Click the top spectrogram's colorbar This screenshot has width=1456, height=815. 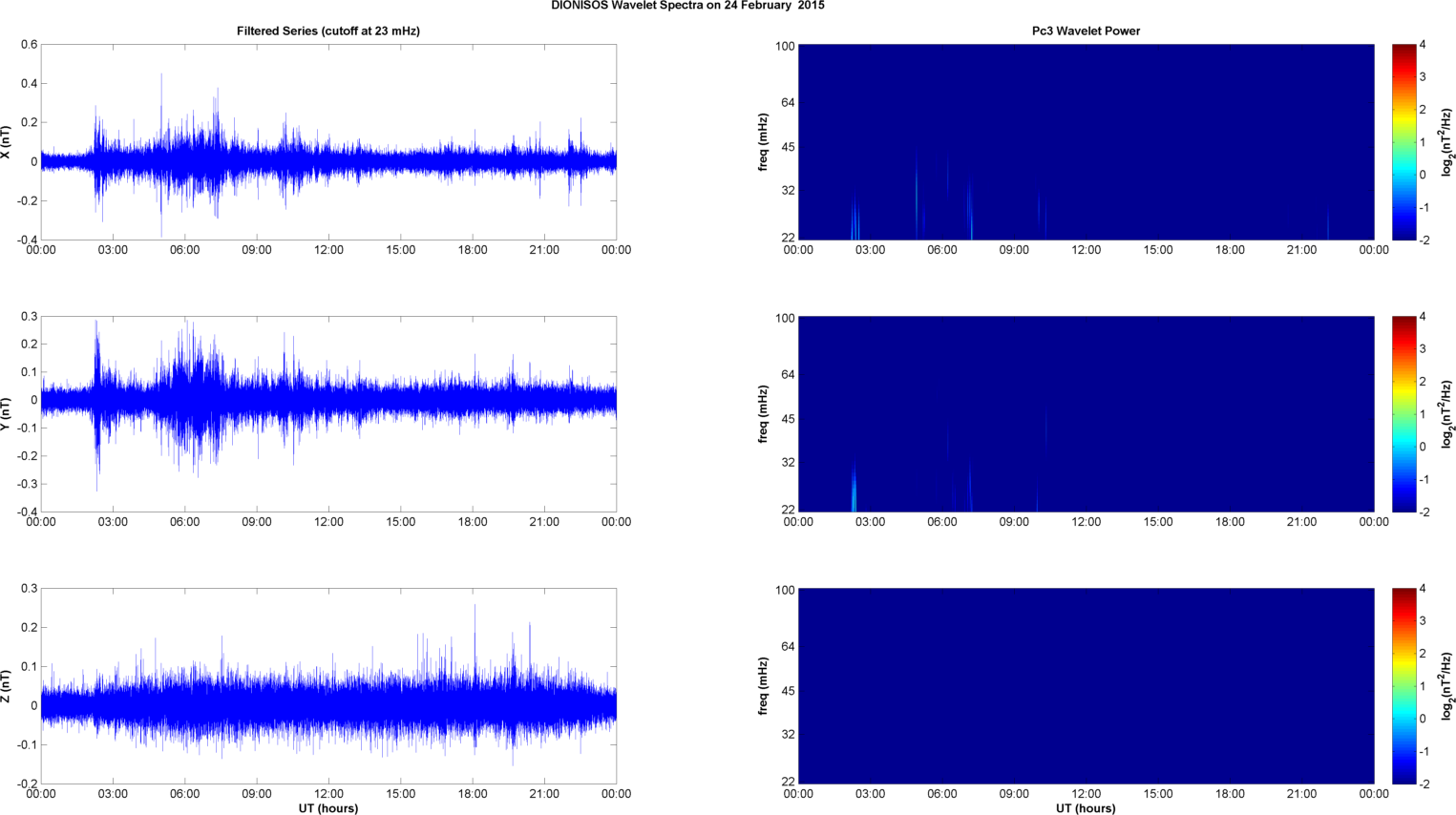tap(1403, 142)
